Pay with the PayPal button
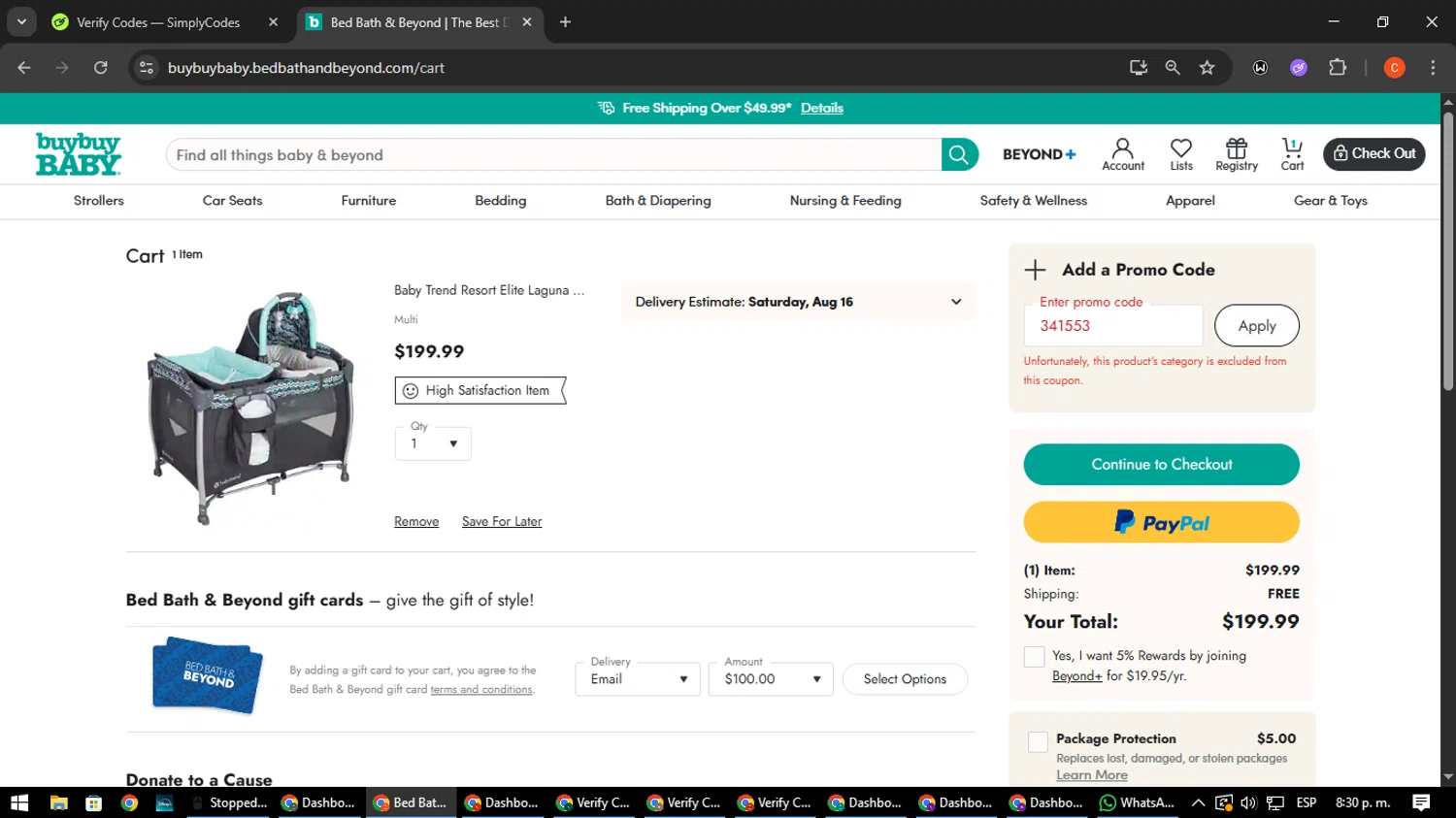 tap(1162, 522)
